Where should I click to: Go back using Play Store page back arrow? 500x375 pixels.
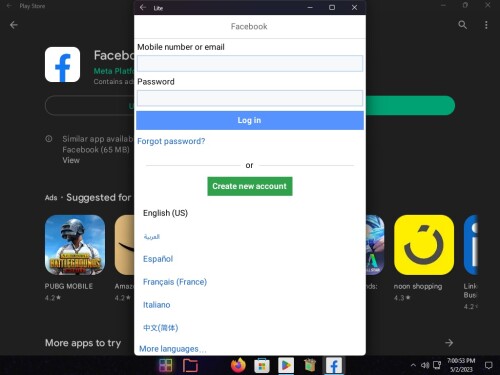(14, 25)
